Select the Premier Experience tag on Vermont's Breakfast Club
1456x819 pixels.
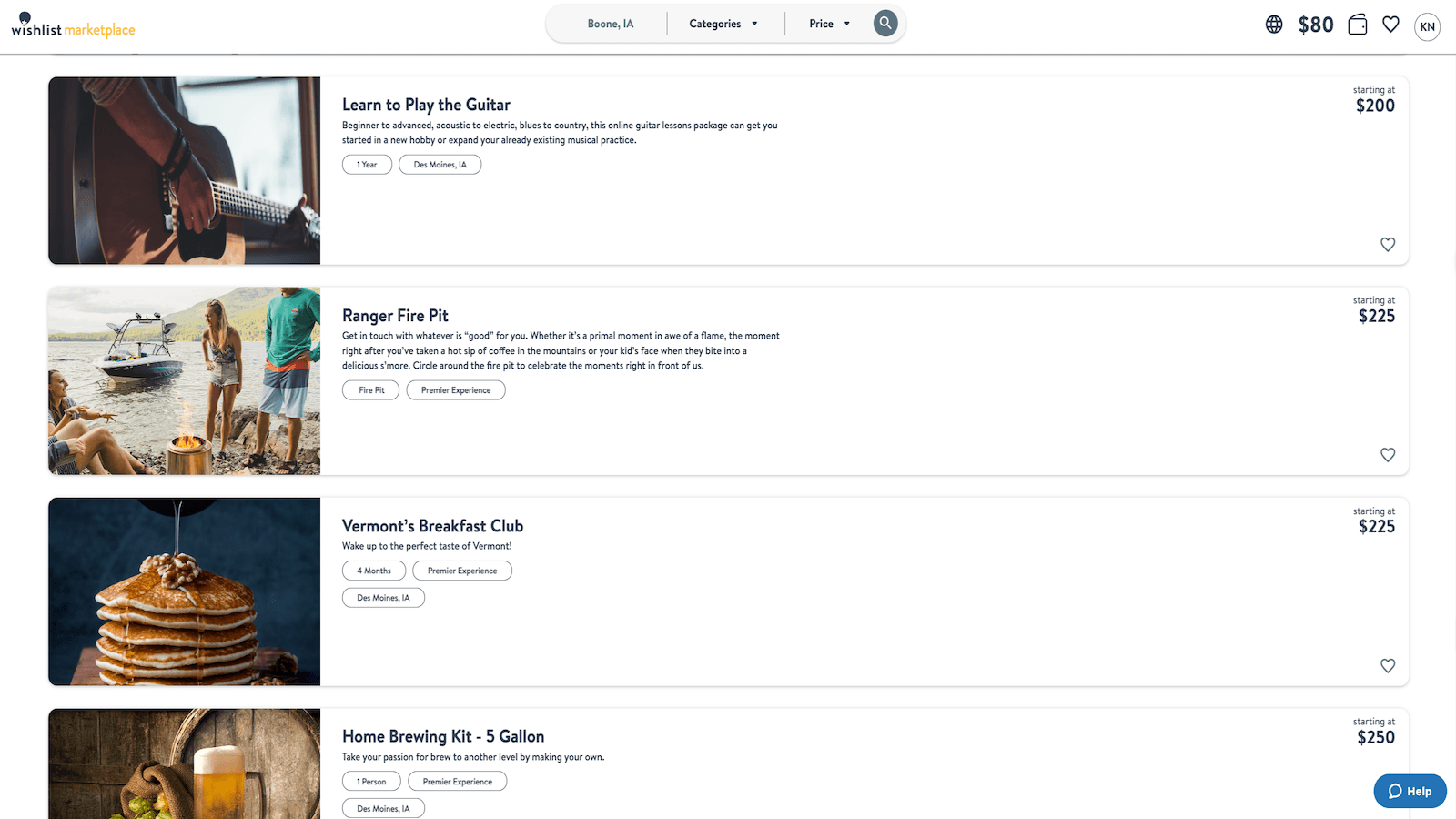click(461, 571)
